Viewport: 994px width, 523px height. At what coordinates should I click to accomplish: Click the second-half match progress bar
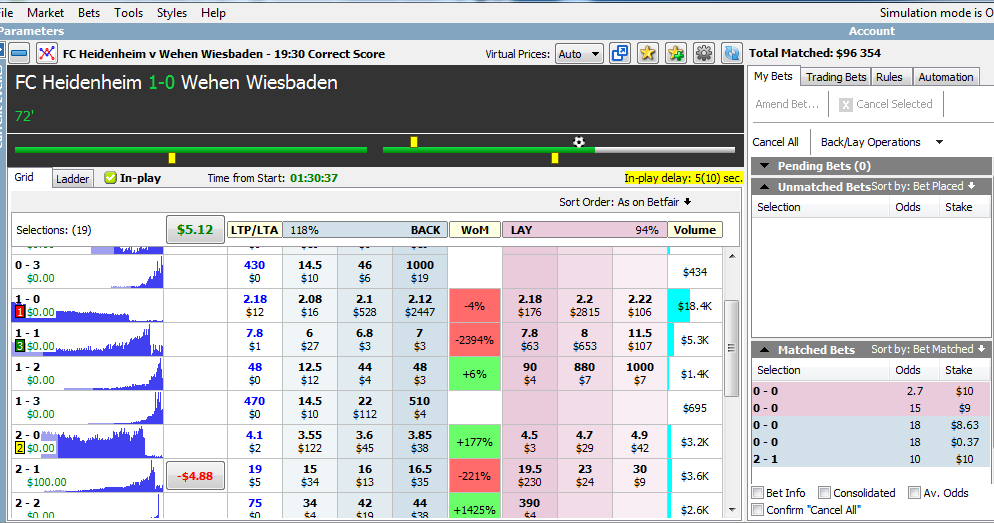coord(558,150)
